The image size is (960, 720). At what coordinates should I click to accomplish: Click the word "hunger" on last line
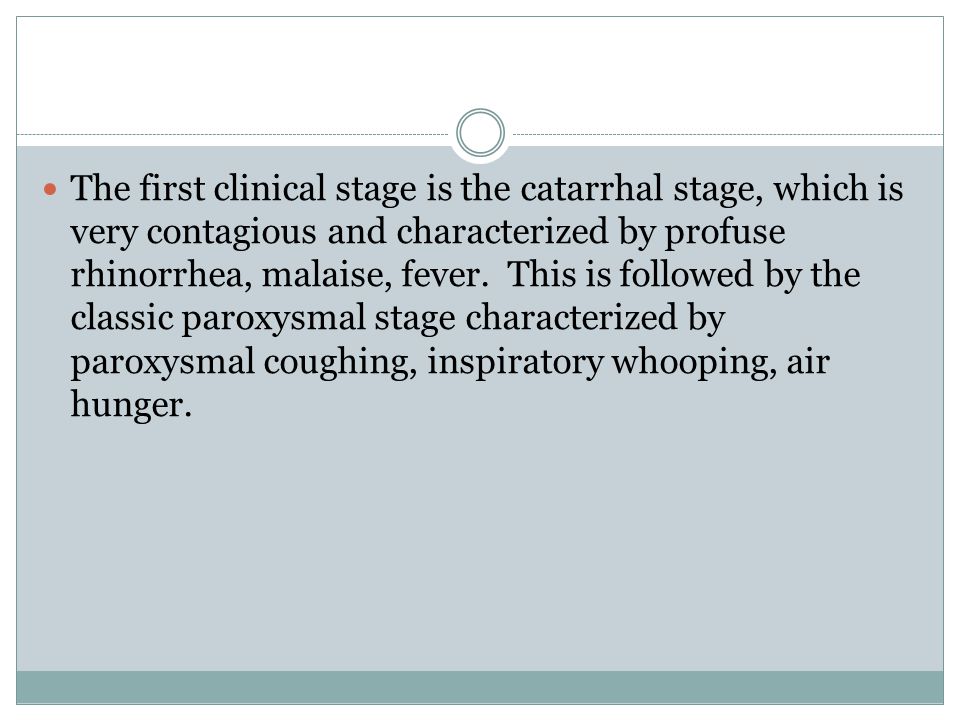131,405
